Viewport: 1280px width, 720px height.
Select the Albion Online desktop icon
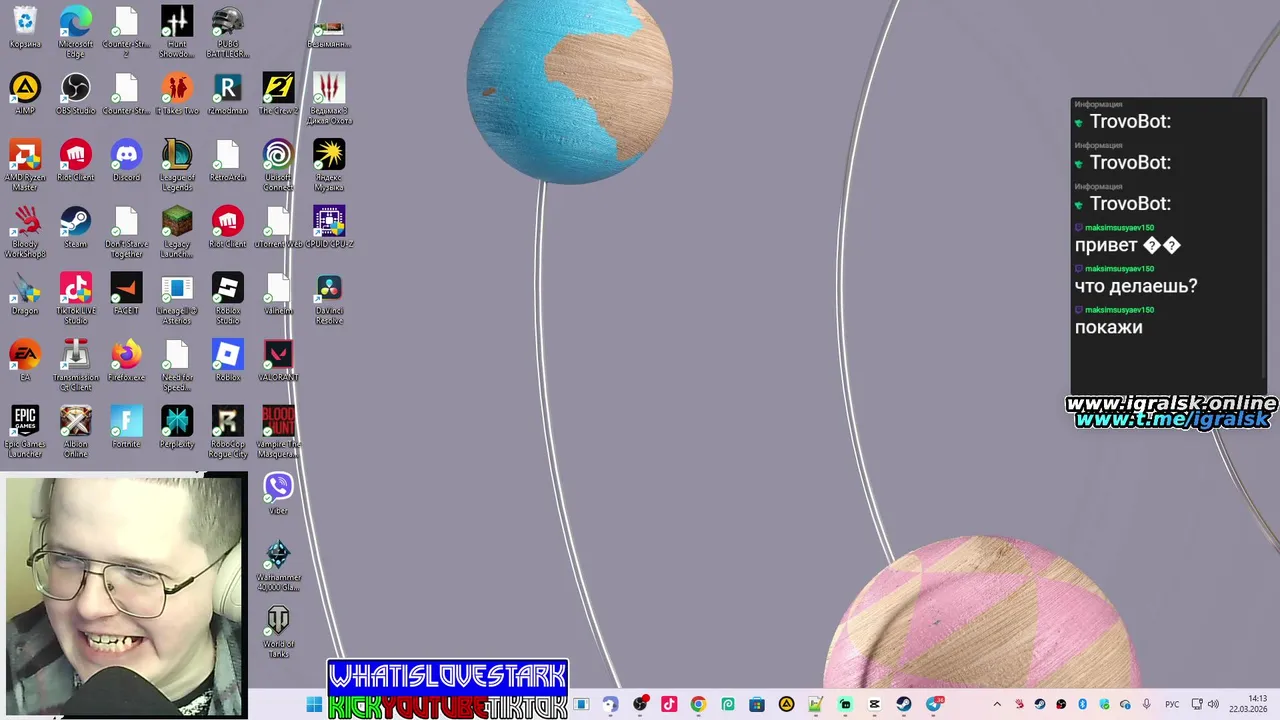(x=76, y=432)
